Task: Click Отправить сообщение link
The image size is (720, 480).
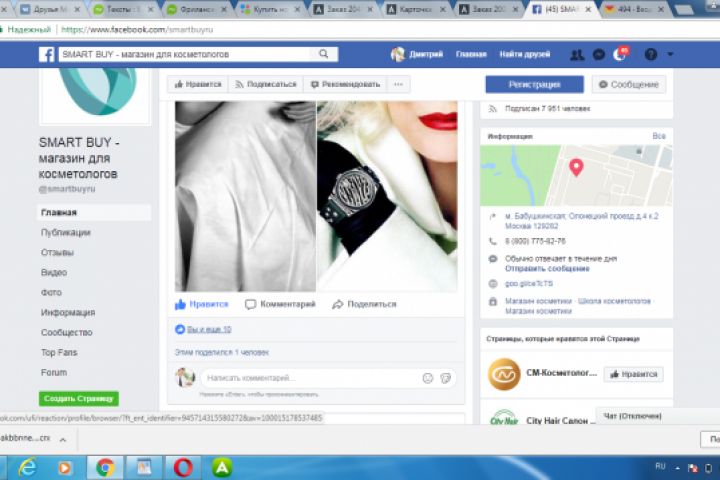Action: (547, 269)
